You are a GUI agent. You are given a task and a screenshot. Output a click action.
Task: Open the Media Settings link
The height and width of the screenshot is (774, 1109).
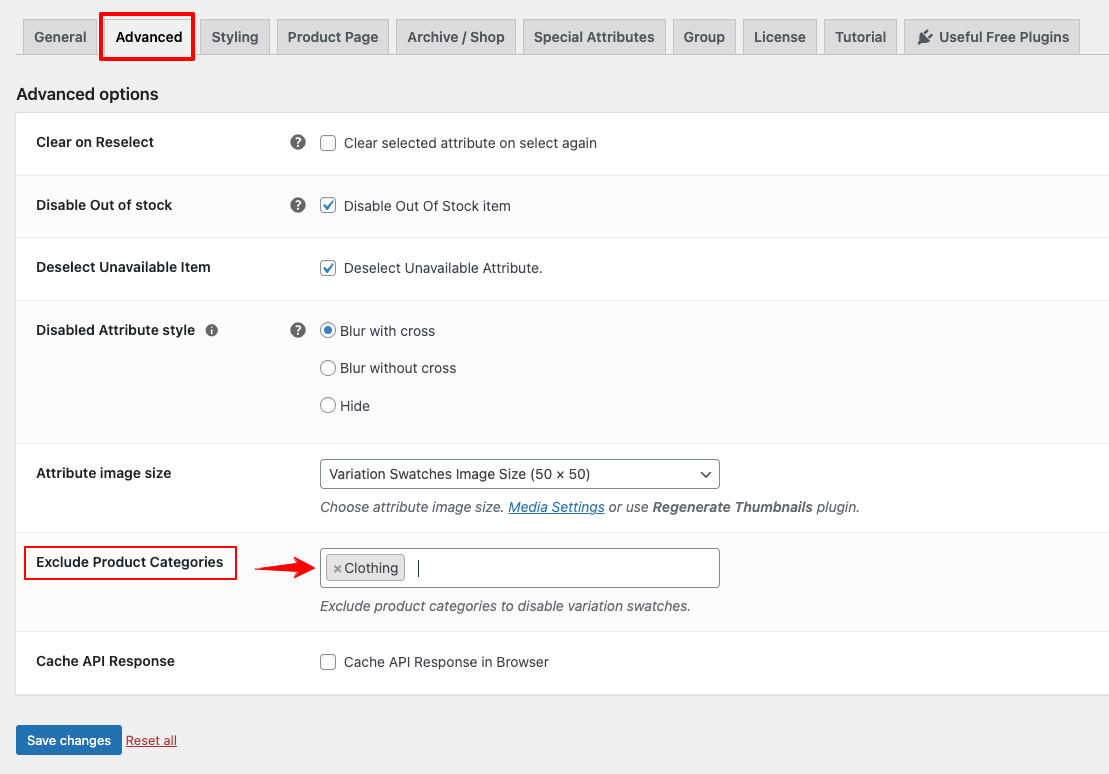[x=556, y=507]
